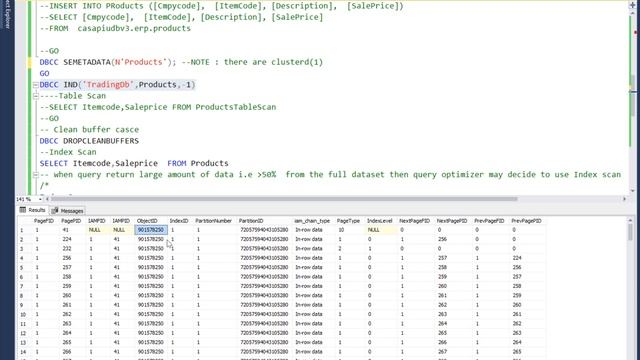The image size is (640, 360).
Task: Click the '--INSERT INTO PRoducts' comment line
Action: pyautogui.click(x=222, y=6)
